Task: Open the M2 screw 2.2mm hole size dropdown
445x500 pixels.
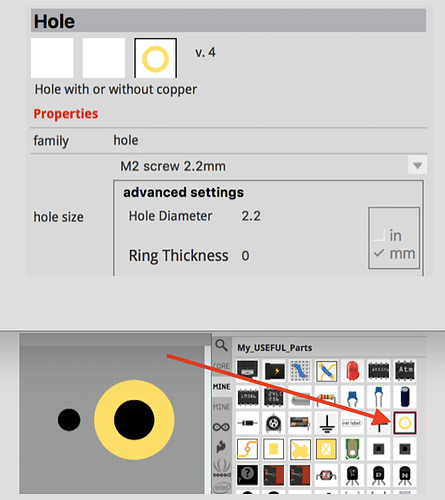Action: pyautogui.click(x=270, y=166)
